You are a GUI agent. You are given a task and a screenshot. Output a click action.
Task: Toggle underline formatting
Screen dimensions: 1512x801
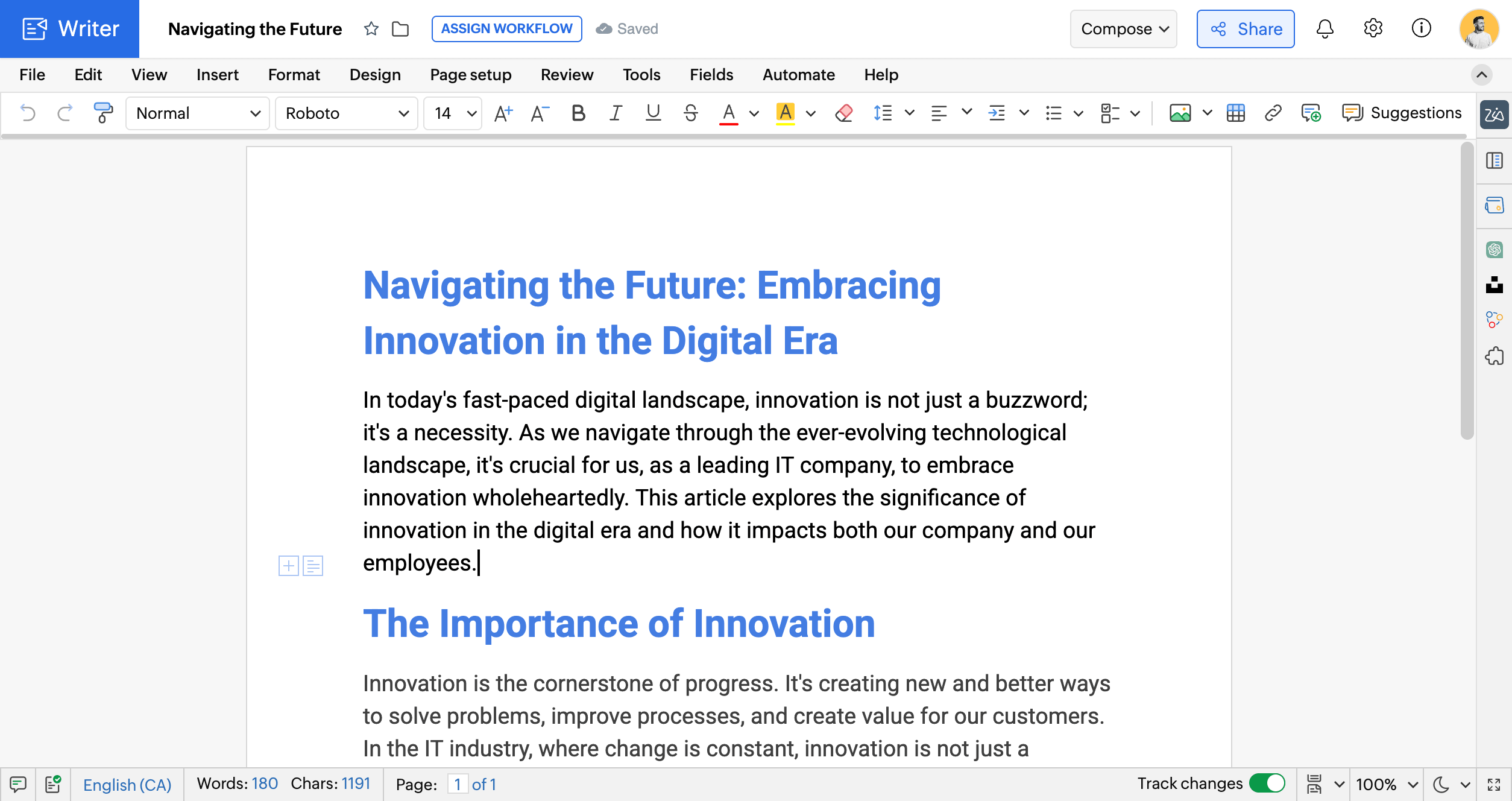(x=653, y=113)
